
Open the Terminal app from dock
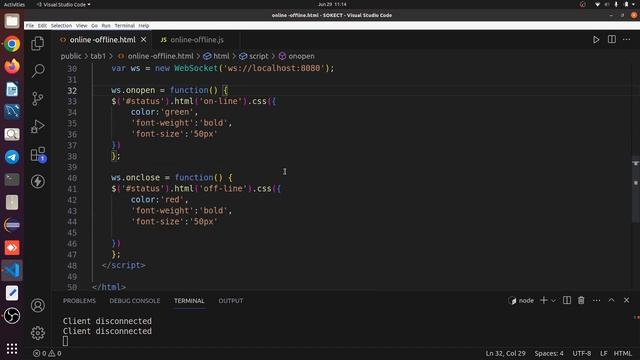pyautogui.click(x=12, y=180)
